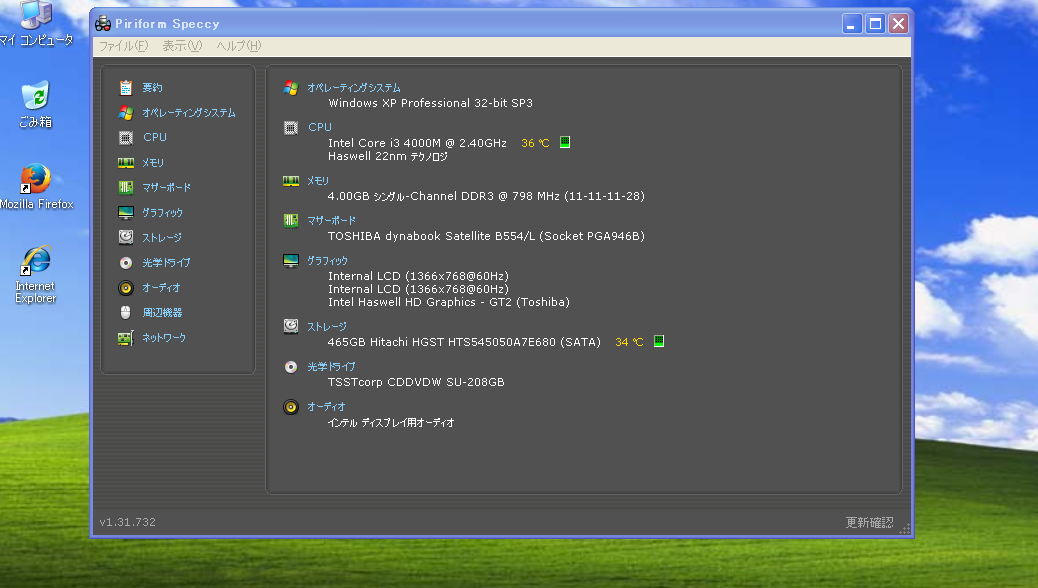
Task: View the グラフィック sidebar section
Action: 162,213
